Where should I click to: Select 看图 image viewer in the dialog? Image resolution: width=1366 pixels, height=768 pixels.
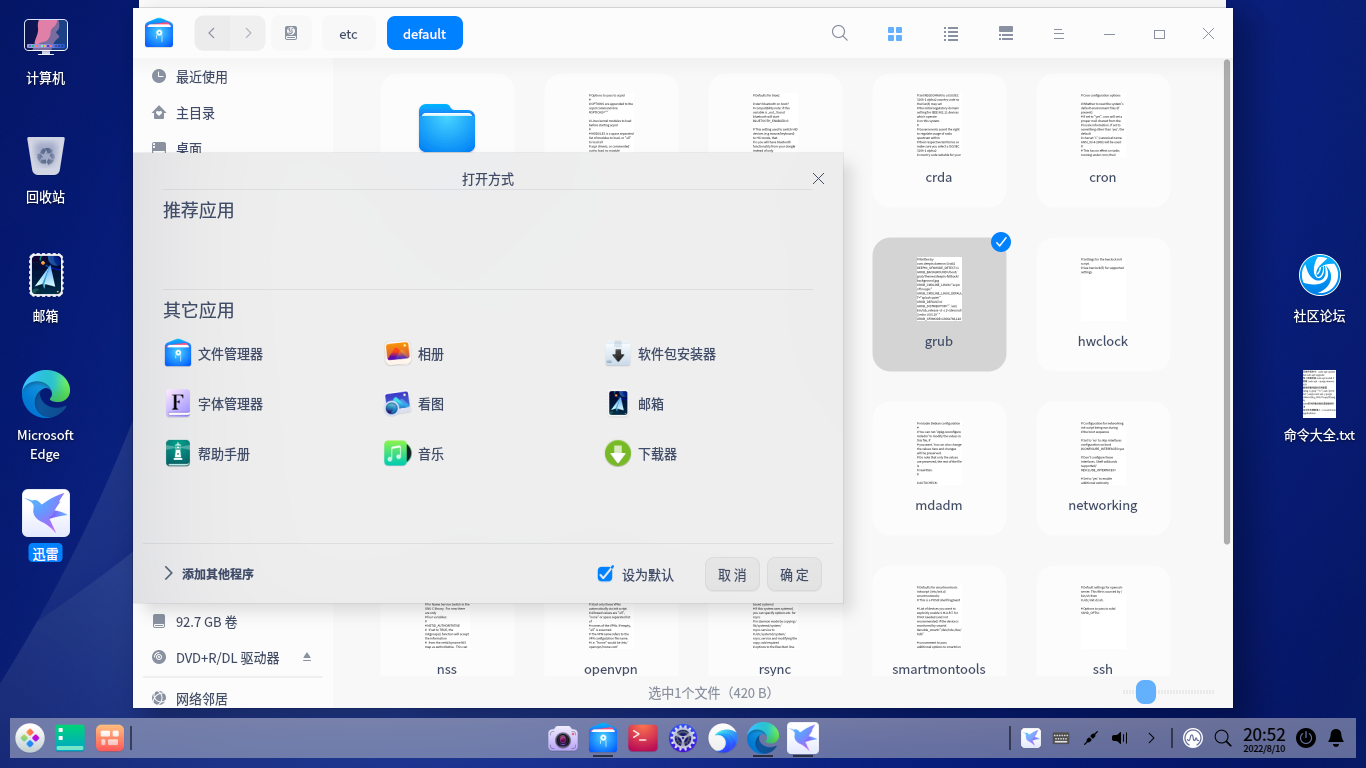[430, 403]
